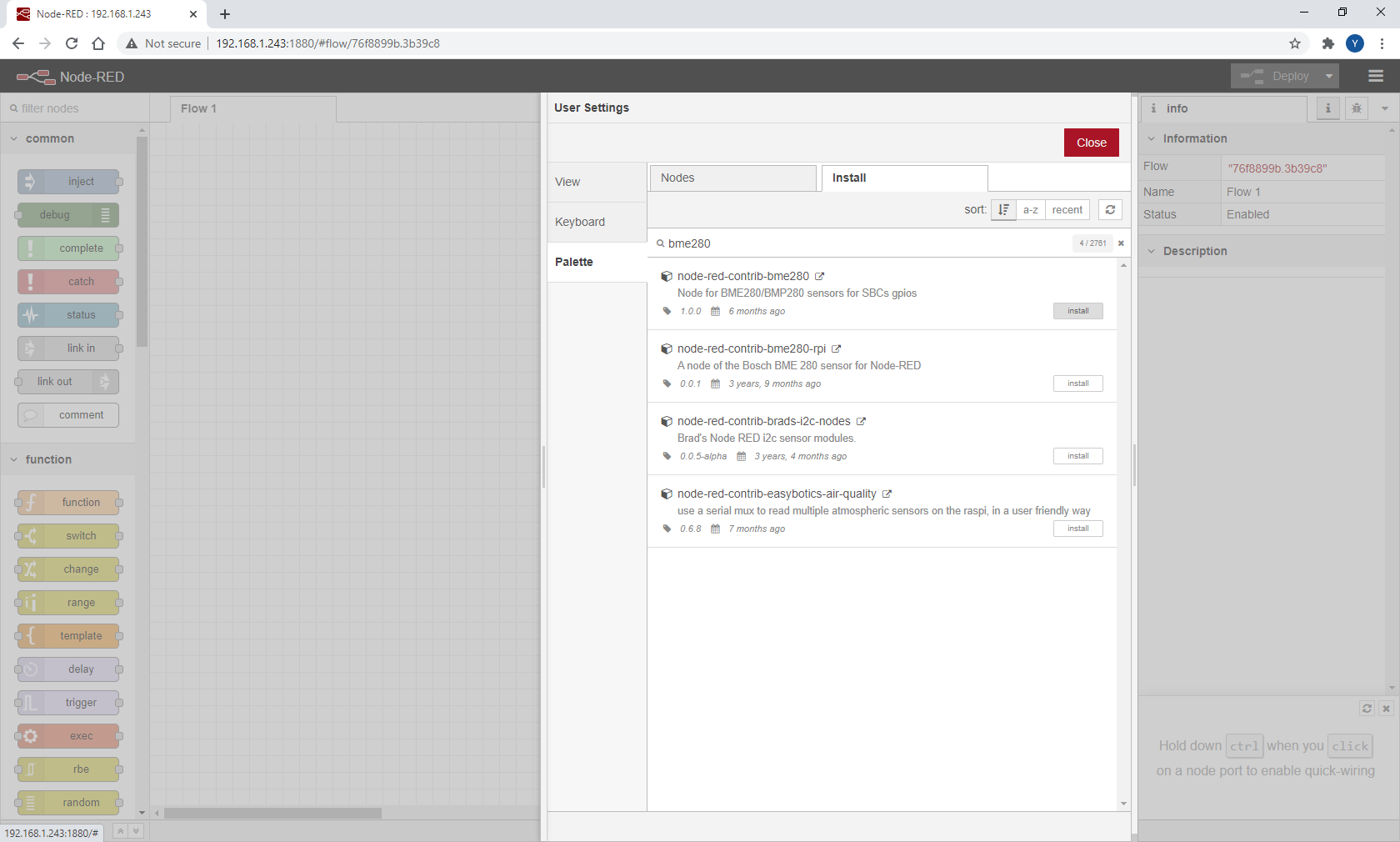Dismiss the quick-wiring tip box
The width and height of the screenshot is (1400, 842).
(x=1386, y=709)
